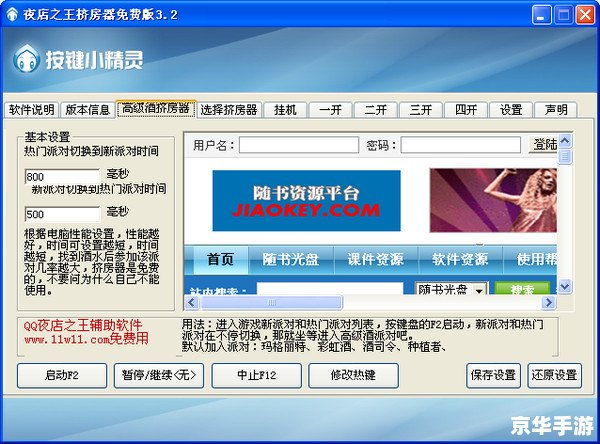This screenshot has width=600, height=444.
Task: Switch to the 版本信息 tab
Action: (x=88, y=110)
